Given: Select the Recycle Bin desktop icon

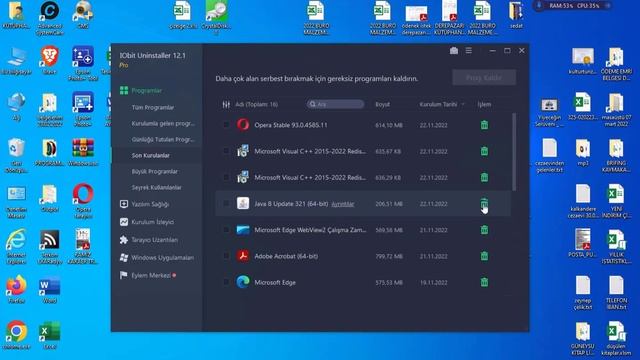Looking at the screenshot, I should (x=16, y=155).
